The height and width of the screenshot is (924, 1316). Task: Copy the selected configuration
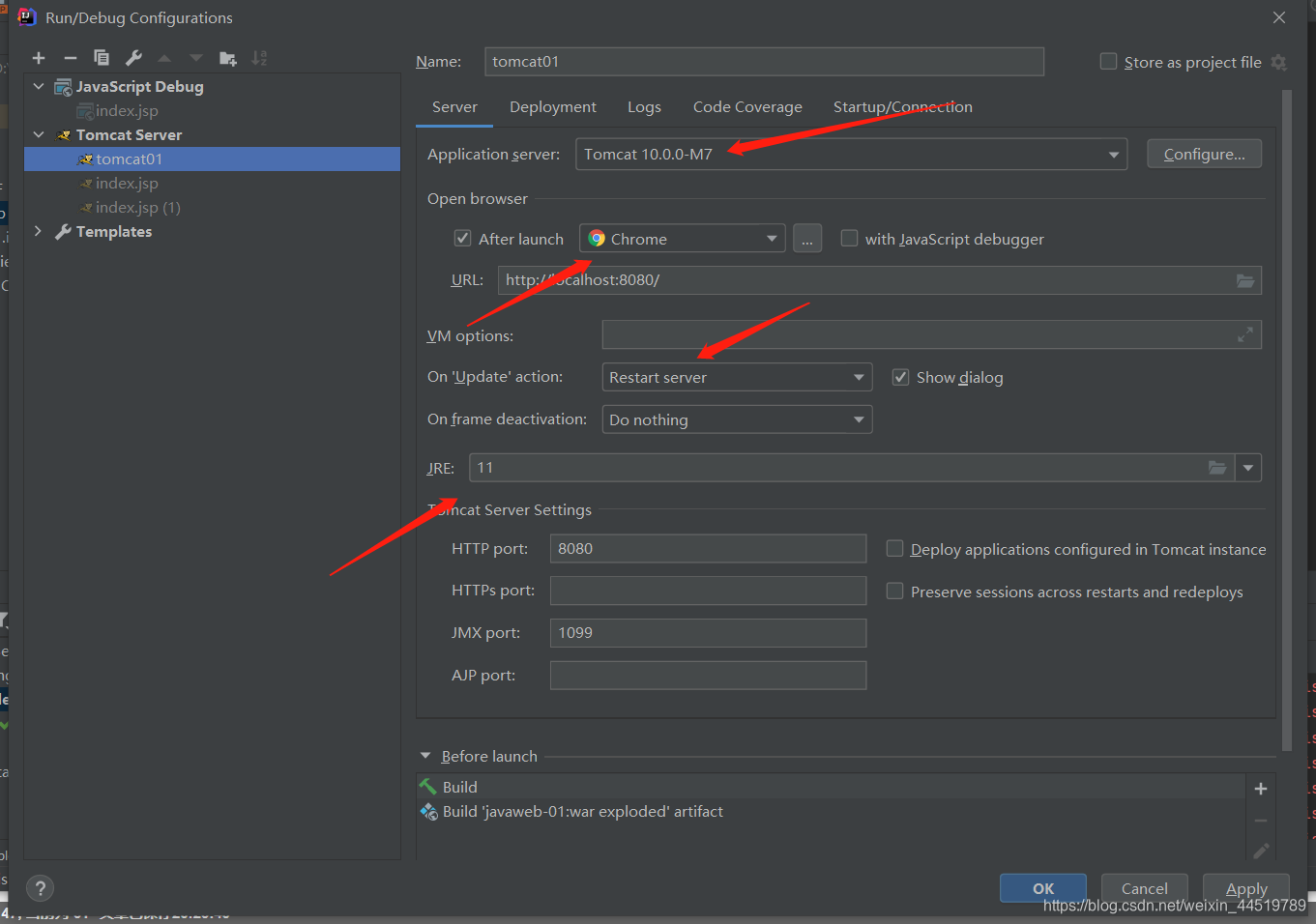coord(102,58)
